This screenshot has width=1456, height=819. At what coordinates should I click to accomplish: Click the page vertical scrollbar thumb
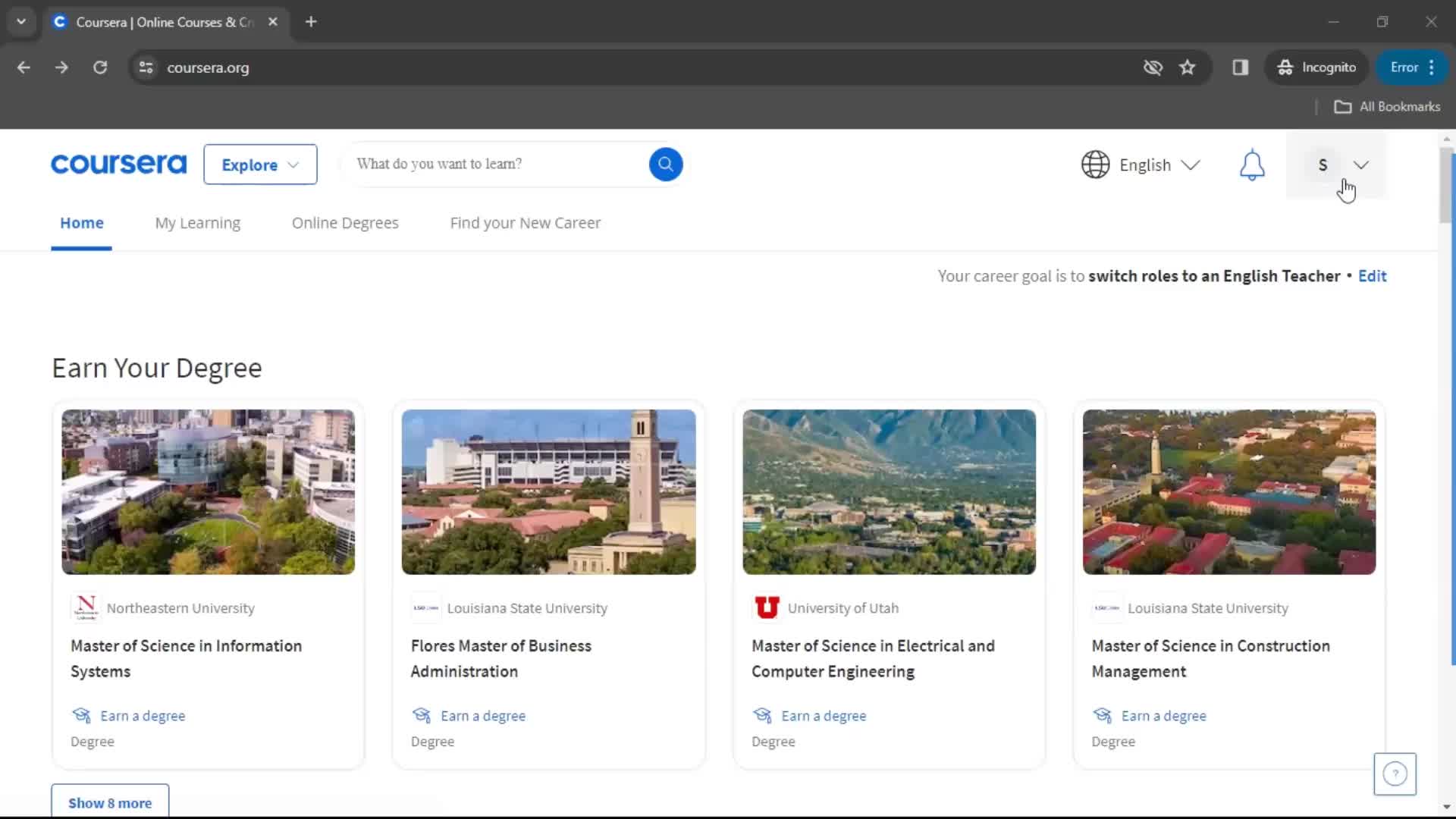[1446, 186]
